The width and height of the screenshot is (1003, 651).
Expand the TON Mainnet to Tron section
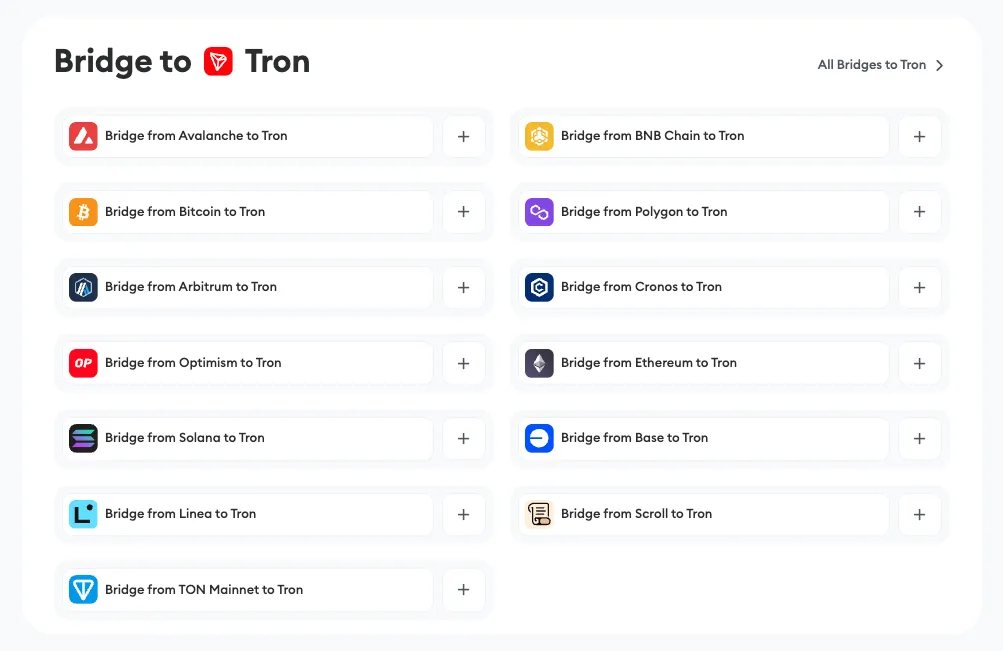coord(463,590)
